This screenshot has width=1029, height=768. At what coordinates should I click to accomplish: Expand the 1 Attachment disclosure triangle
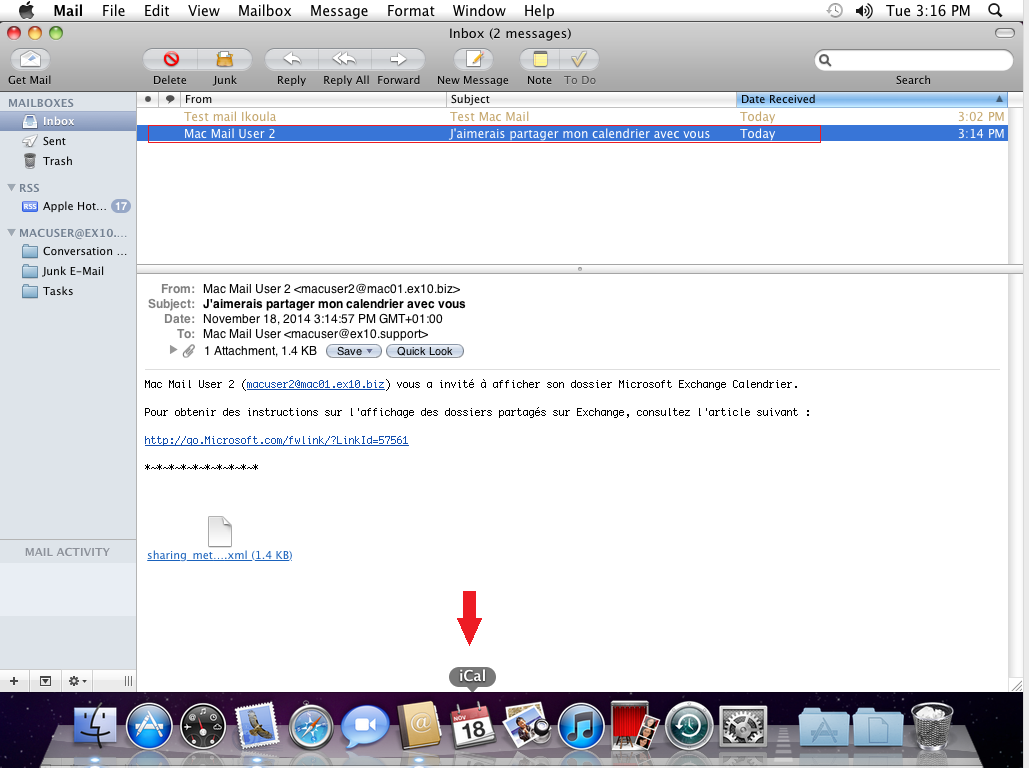(x=173, y=350)
